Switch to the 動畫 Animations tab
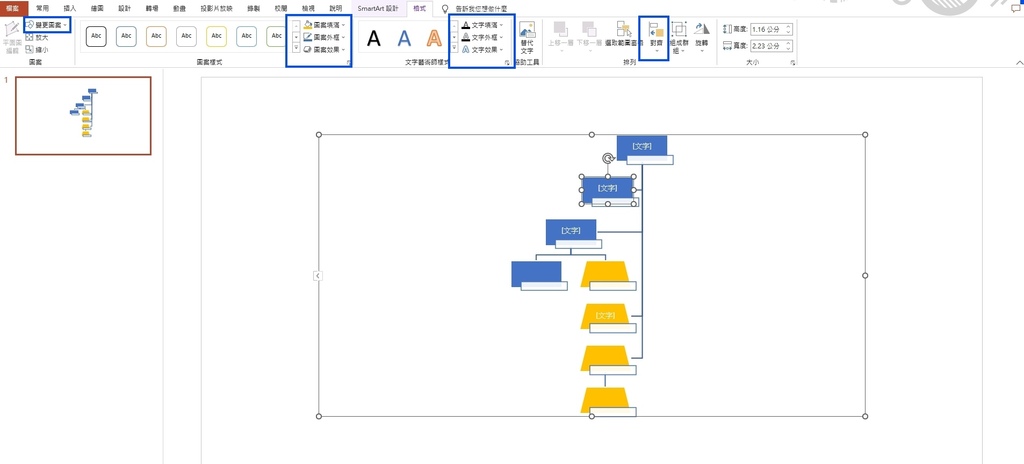Viewport: 1024px width, 464px height. pos(179,8)
